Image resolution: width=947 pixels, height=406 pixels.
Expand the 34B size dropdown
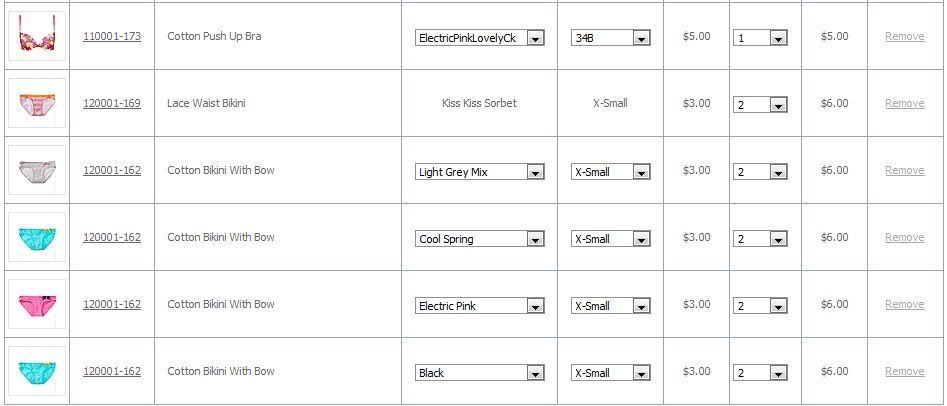click(610, 38)
